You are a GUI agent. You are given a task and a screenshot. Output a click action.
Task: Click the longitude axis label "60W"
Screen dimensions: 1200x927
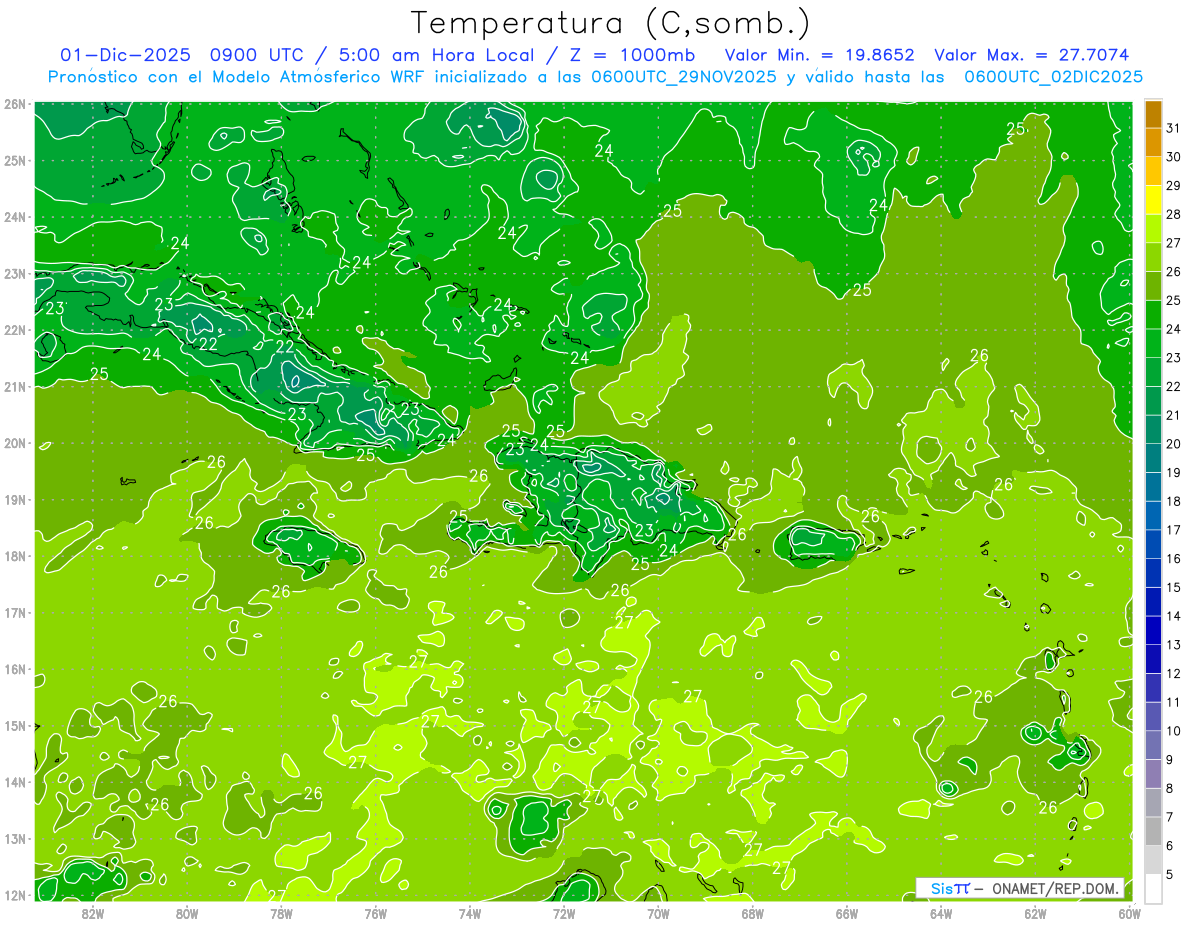(x=1129, y=913)
